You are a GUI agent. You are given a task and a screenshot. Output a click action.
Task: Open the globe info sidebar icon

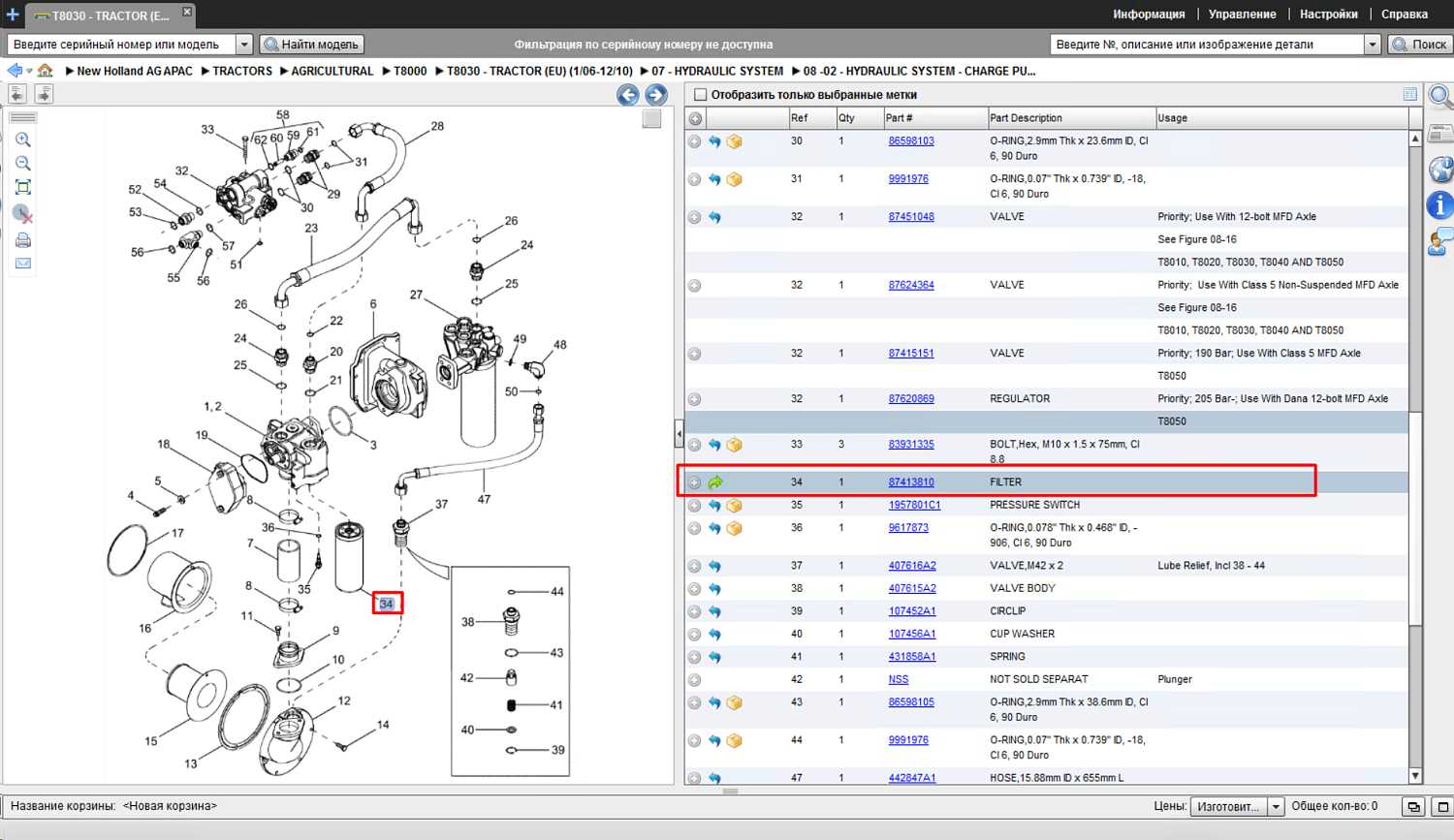coord(1440,170)
